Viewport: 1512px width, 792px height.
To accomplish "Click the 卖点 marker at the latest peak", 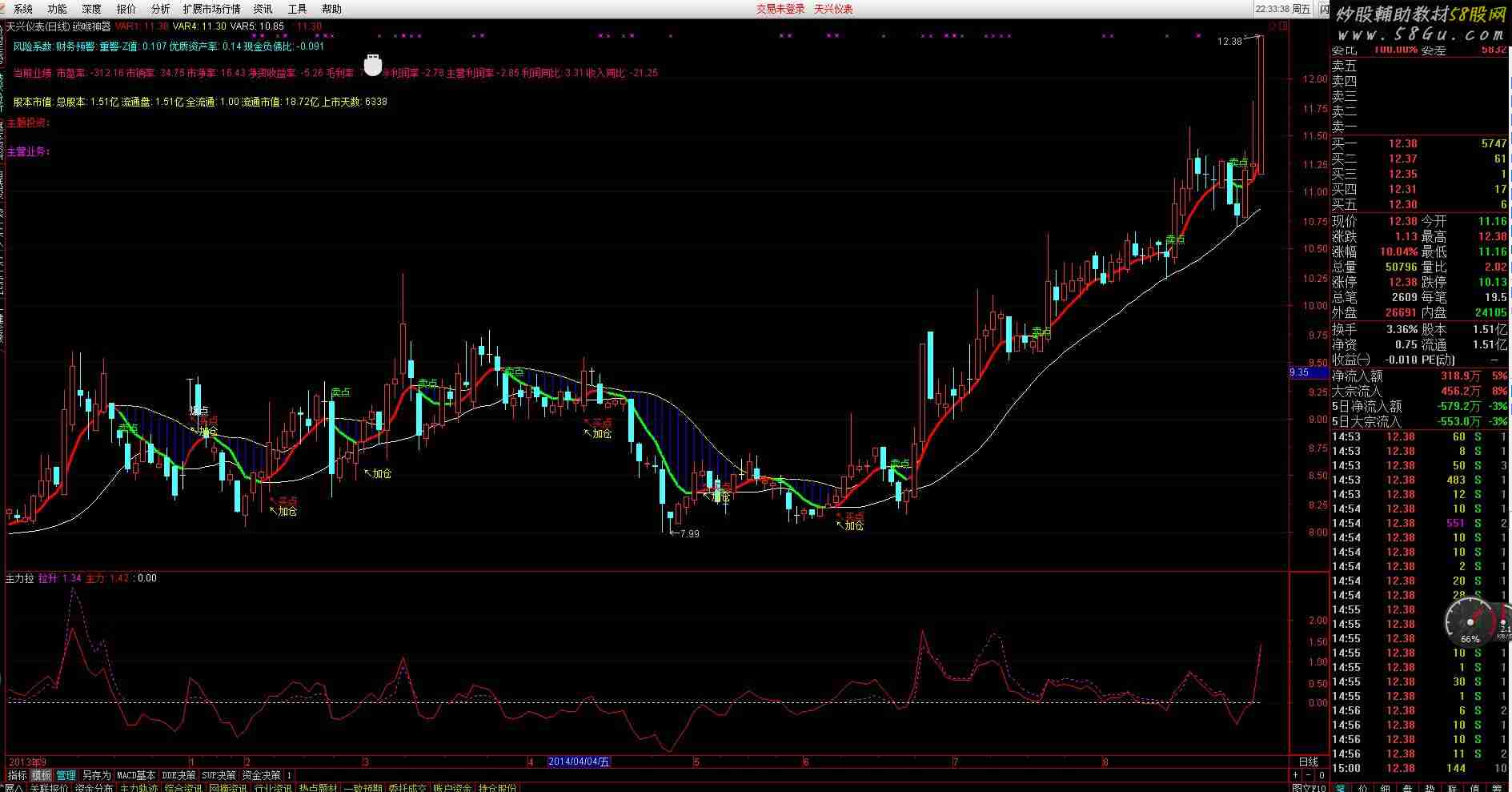I will point(1238,163).
